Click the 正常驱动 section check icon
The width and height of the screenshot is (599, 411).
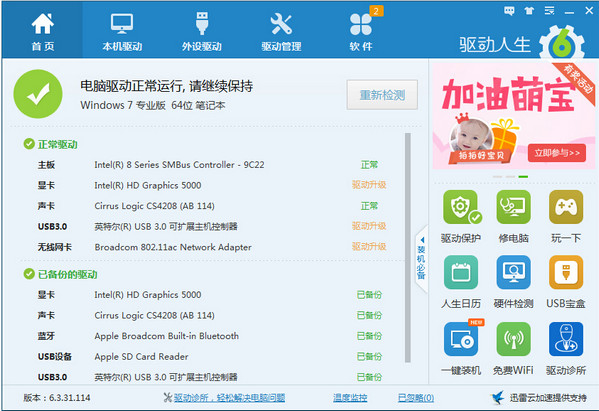(x=29, y=144)
